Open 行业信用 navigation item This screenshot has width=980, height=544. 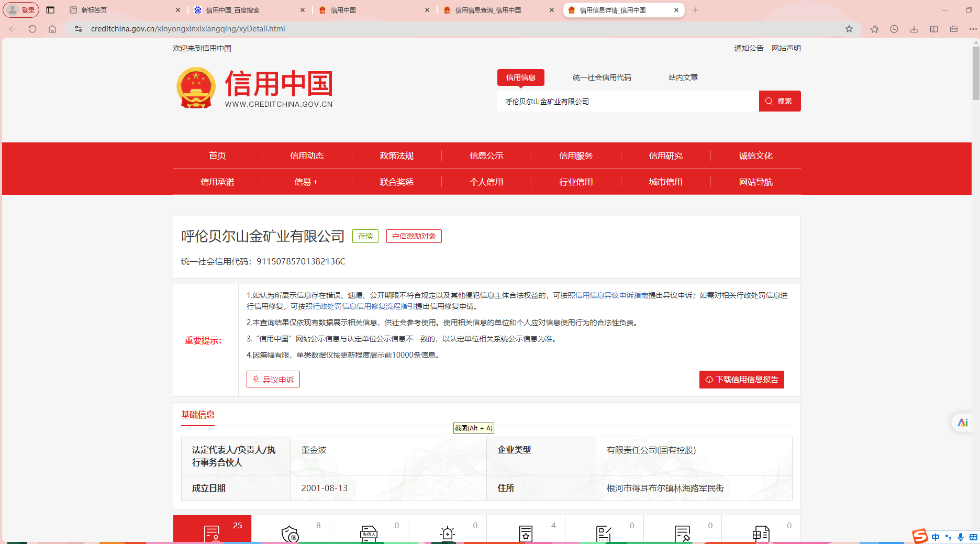tap(576, 182)
